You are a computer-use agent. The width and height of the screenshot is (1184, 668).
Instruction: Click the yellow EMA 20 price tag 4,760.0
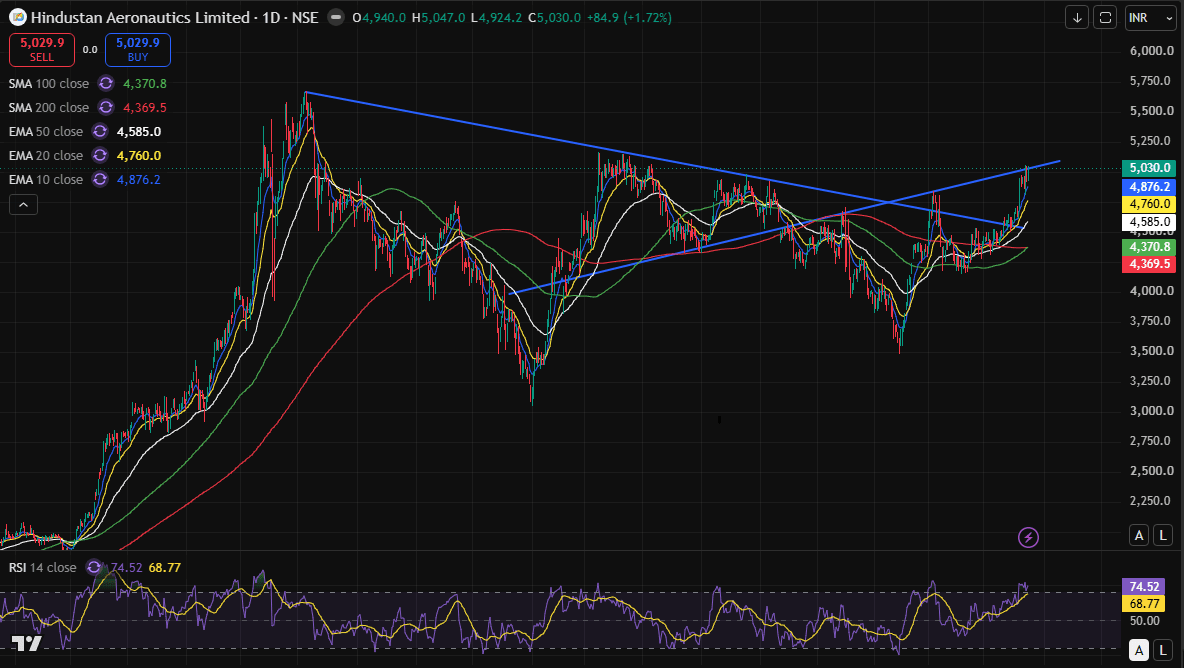[x=1149, y=204]
